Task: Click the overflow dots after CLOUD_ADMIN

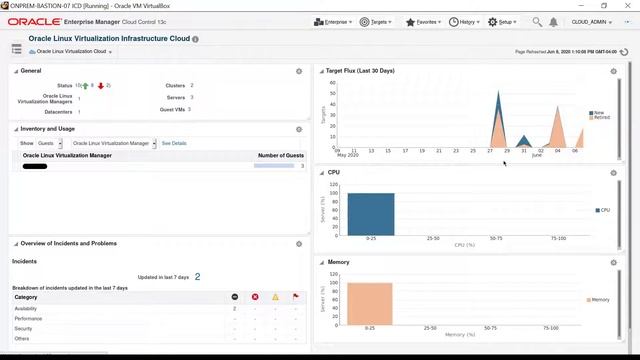Action: point(627,22)
